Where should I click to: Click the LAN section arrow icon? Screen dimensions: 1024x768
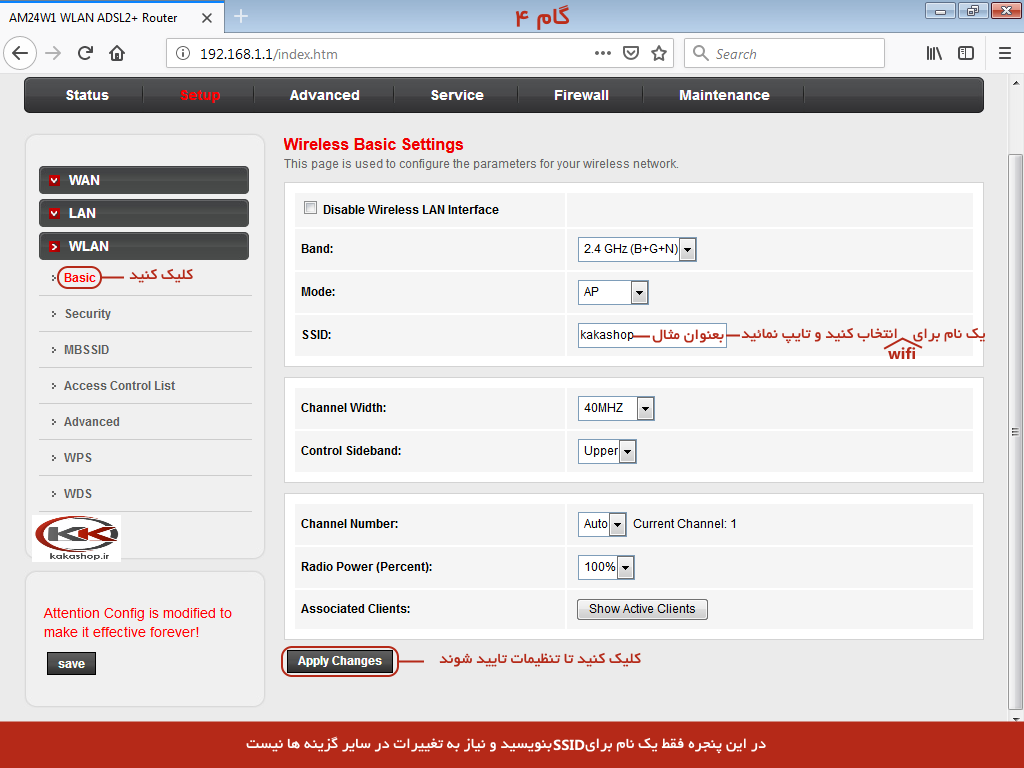click(55, 213)
